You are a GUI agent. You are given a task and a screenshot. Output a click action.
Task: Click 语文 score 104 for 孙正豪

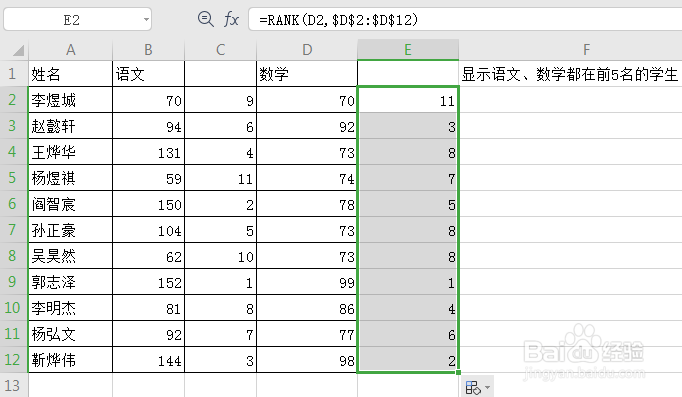click(148, 230)
